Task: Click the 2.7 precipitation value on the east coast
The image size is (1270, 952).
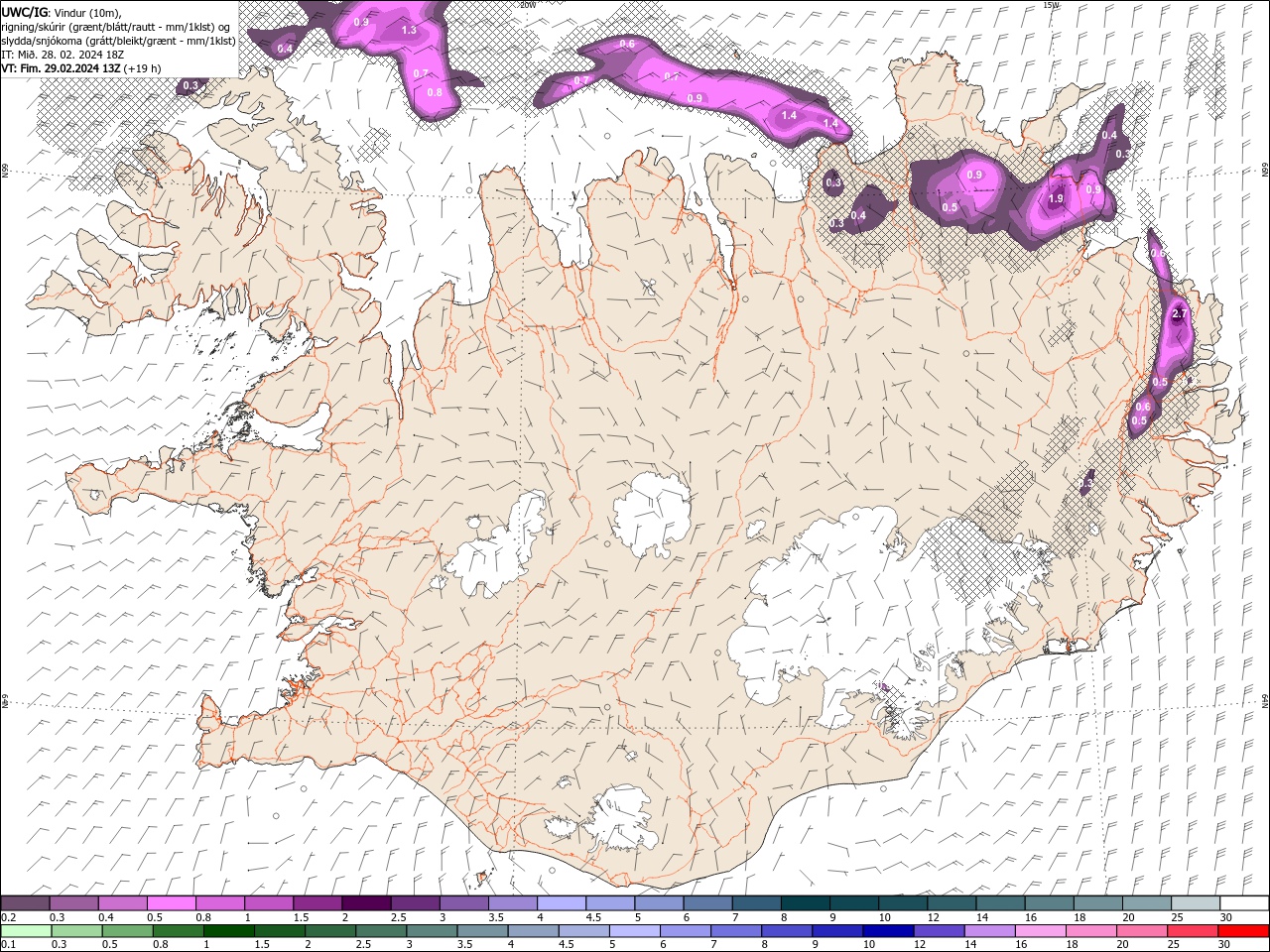Action: point(1179,313)
